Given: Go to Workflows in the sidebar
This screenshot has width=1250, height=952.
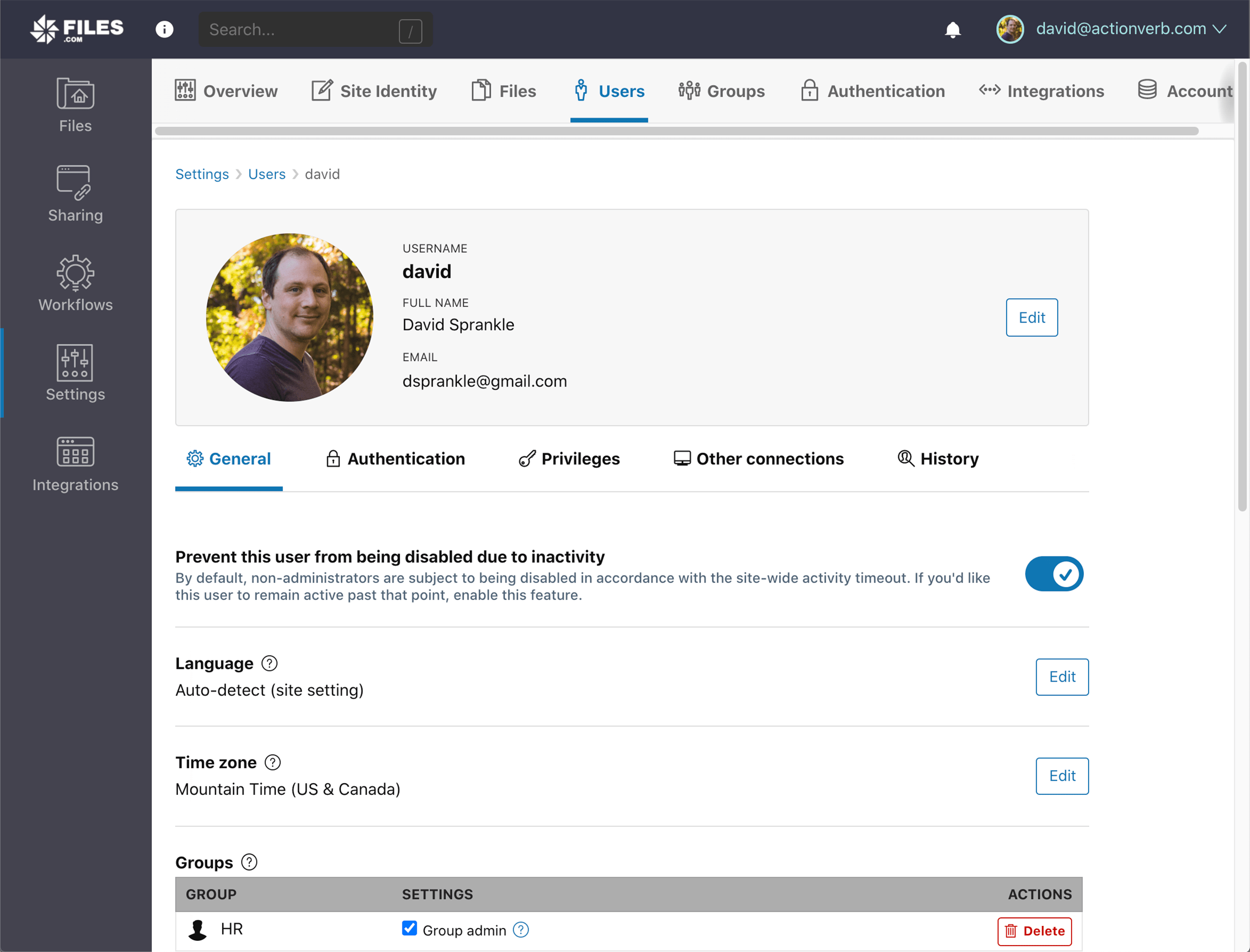Looking at the screenshot, I should pyautogui.click(x=76, y=284).
